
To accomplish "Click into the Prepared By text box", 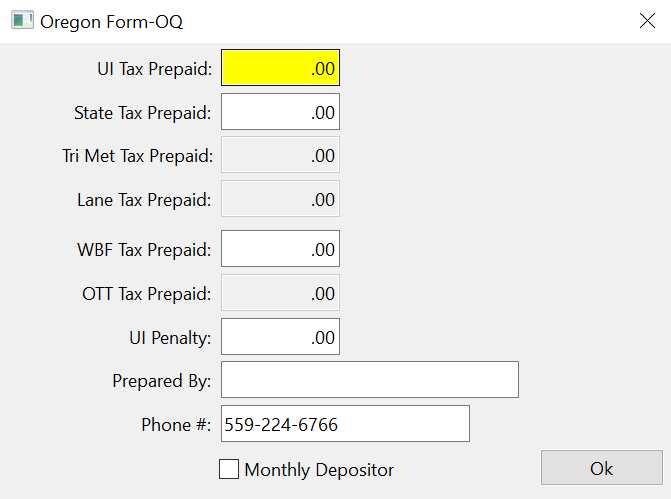I will (x=369, y=380).
